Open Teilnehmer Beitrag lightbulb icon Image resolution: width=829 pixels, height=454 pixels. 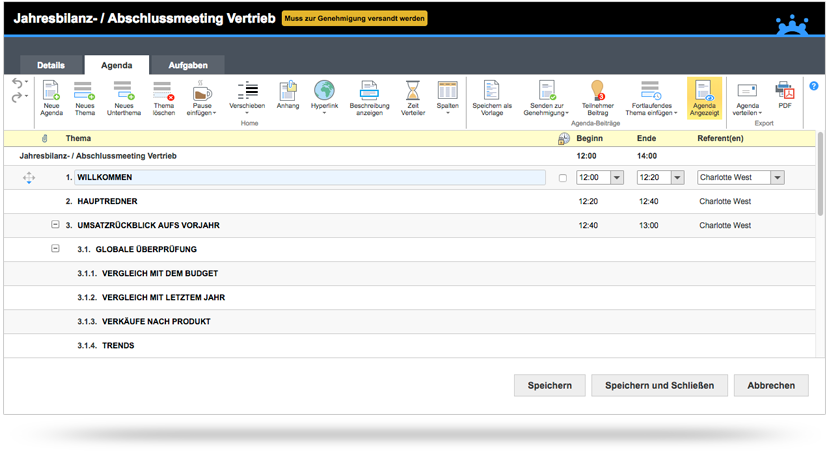point(597,98)
